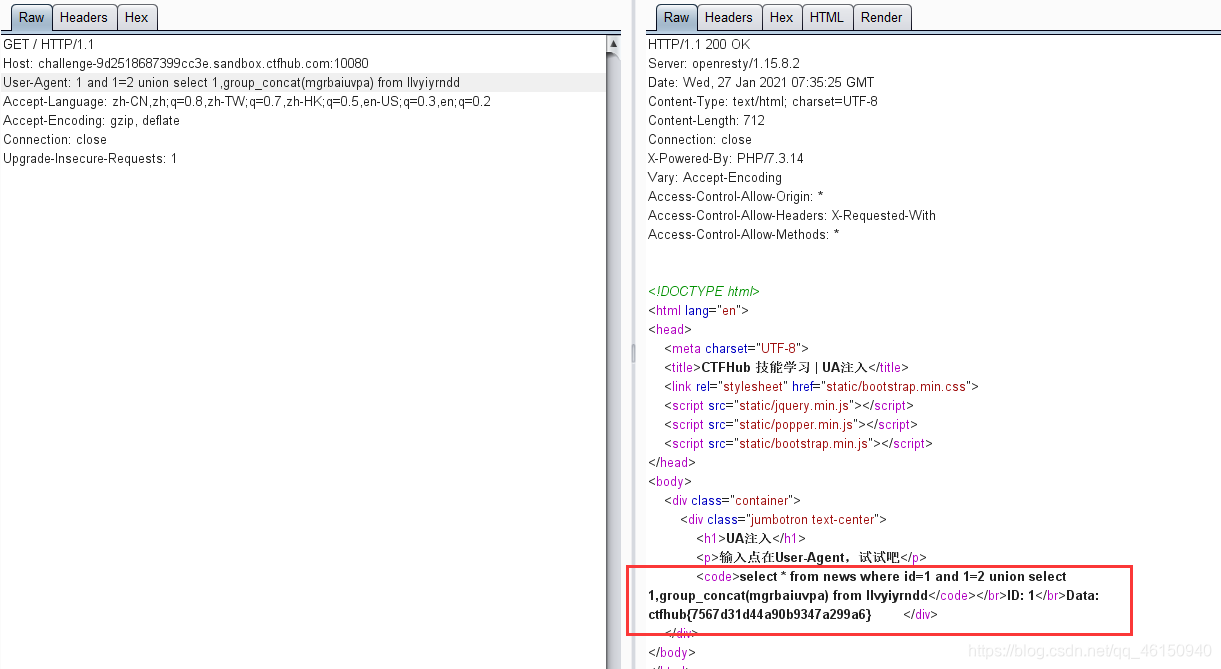Click the Content-Type: text/html response header
The width and height of the screenshot is (1221, 669).
[763, 101]
